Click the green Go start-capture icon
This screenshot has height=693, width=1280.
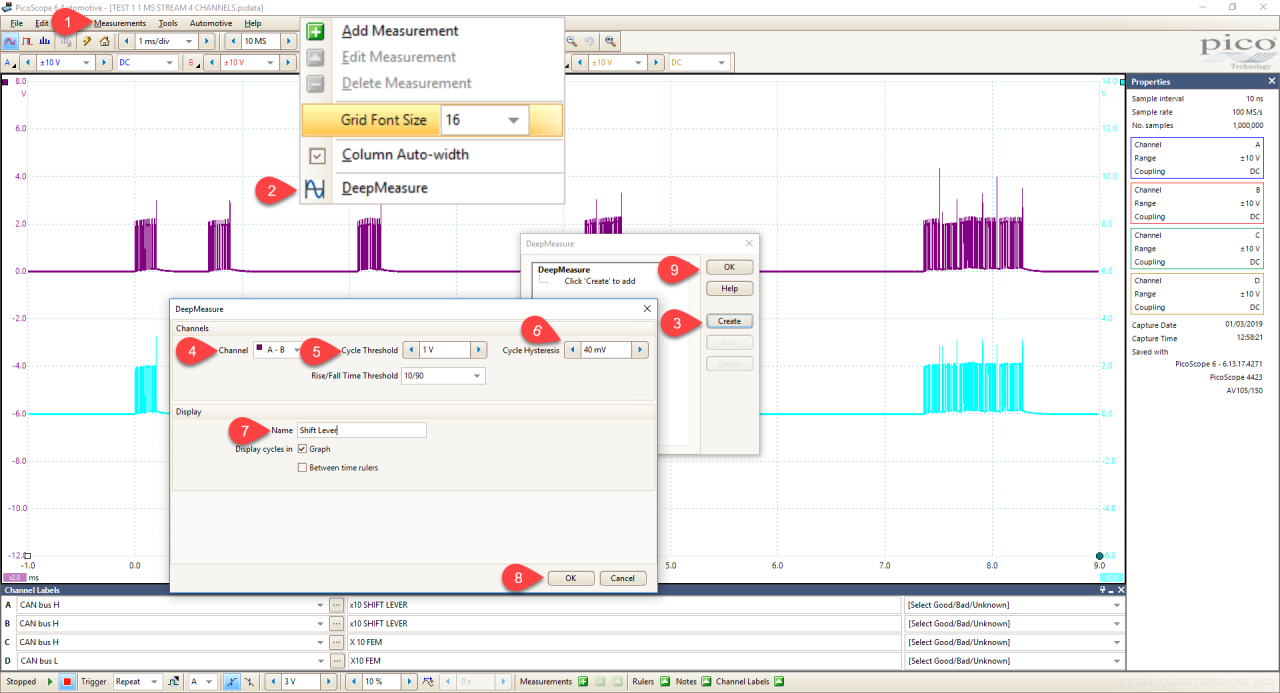pos(50,682)
